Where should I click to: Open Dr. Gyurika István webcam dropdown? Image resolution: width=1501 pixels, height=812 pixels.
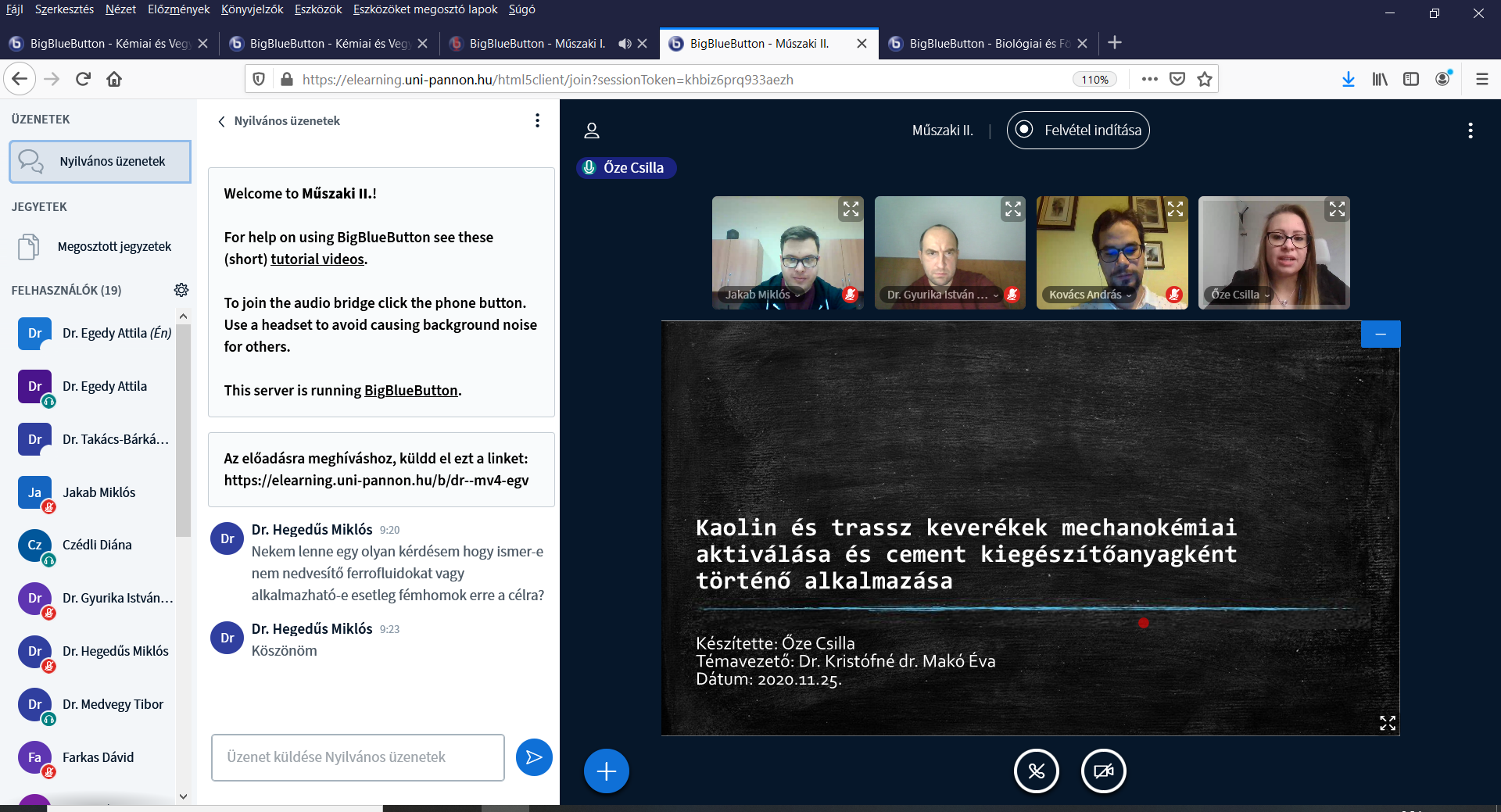click(x=942, y=295)
